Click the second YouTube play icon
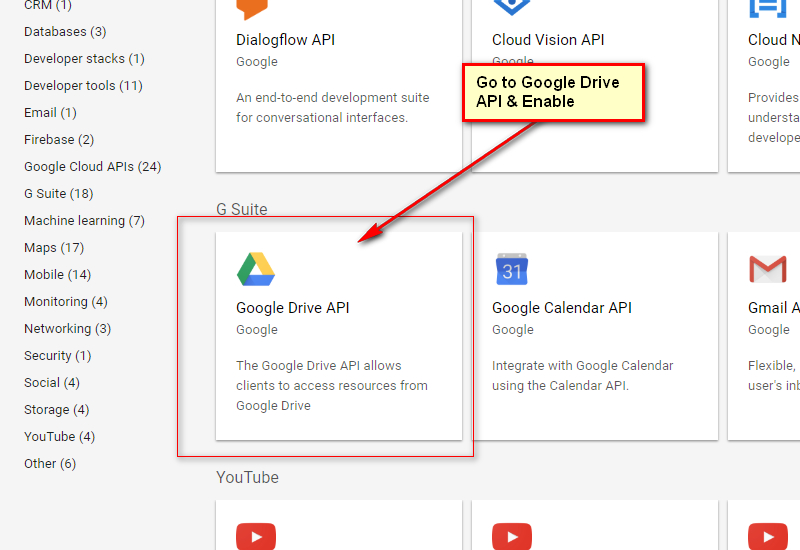This screenshot has height=550, width=800. 512,536
